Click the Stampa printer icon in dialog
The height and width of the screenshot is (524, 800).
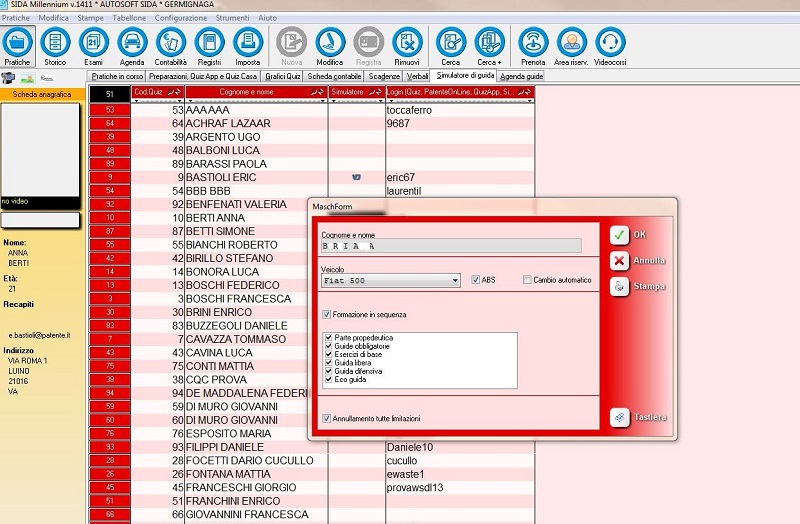tap(620, 286)
